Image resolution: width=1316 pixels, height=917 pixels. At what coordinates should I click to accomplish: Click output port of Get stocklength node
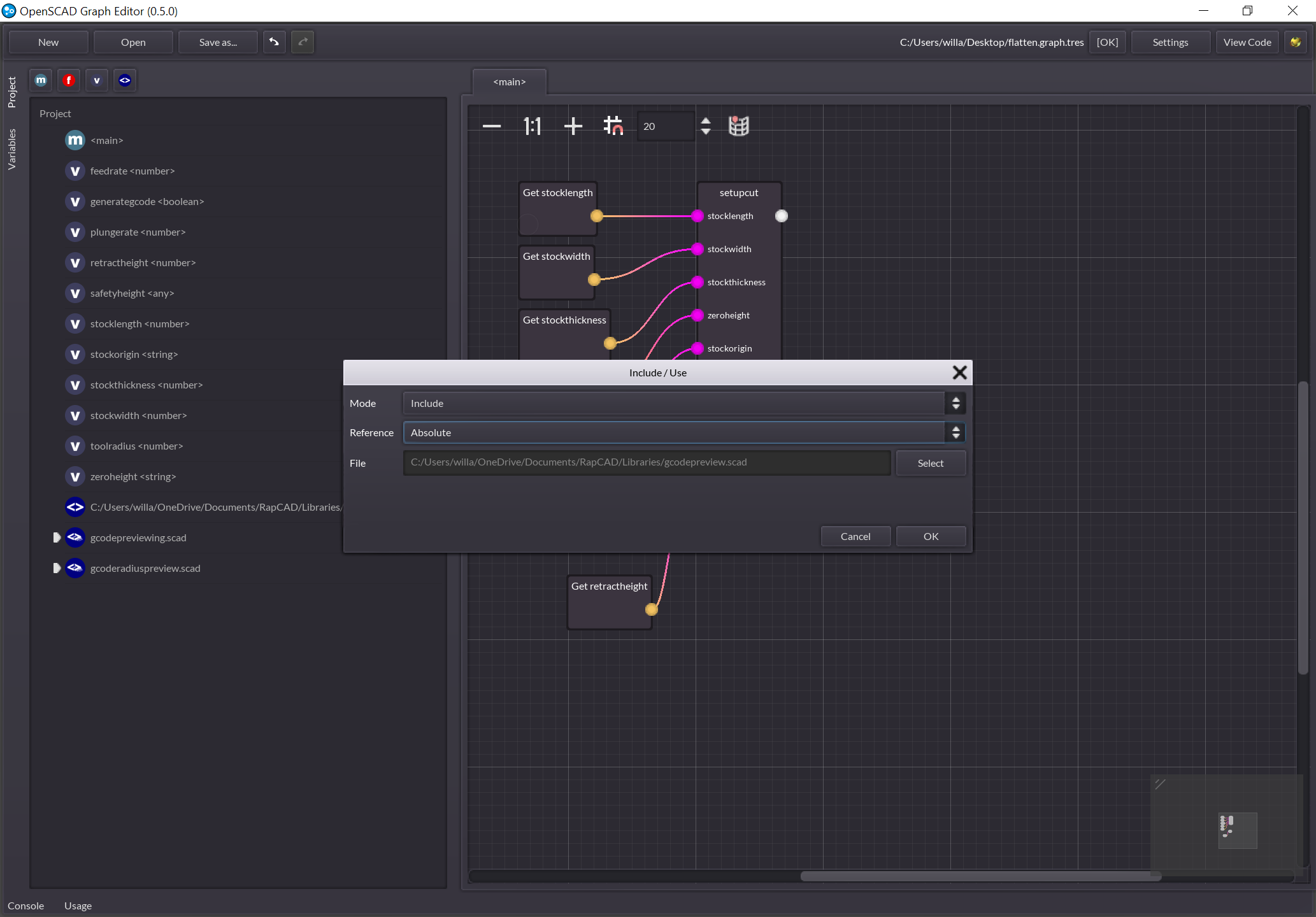pyautogui.click(x=597, y=216)
